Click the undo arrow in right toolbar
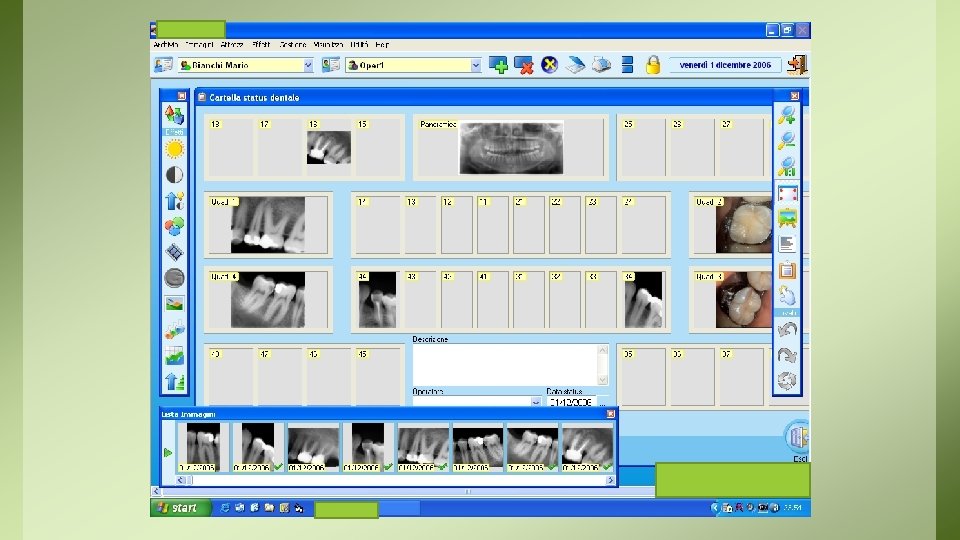The height and width of the screenshot is (540, 960). click(787, 330)
